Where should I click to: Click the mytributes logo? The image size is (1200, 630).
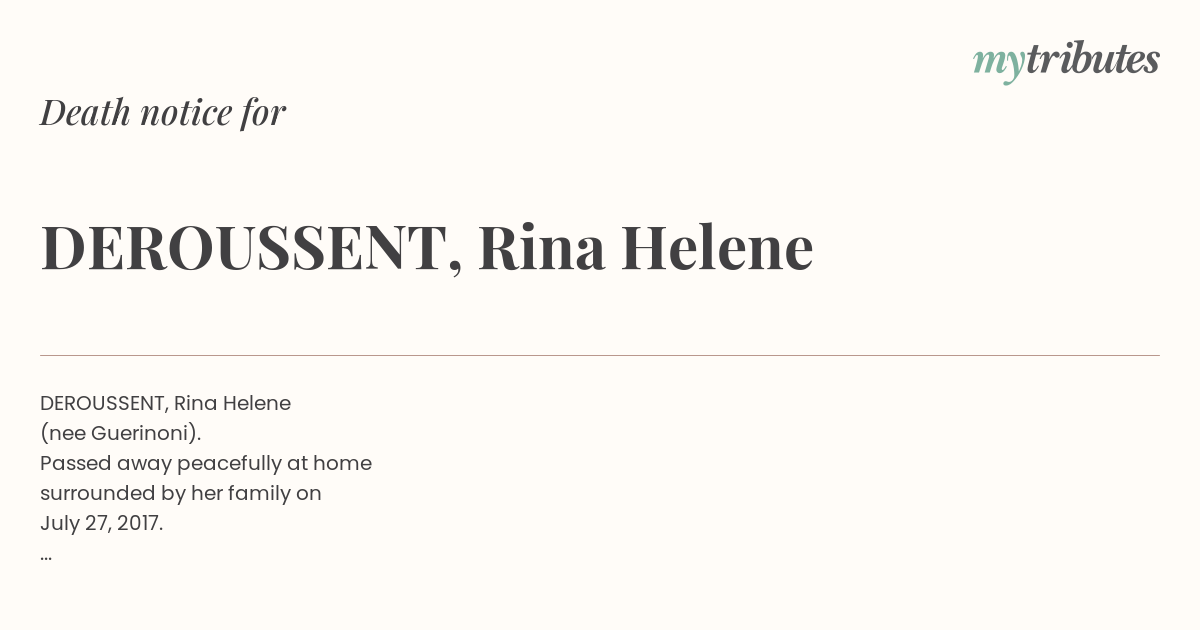(1066, 61)
